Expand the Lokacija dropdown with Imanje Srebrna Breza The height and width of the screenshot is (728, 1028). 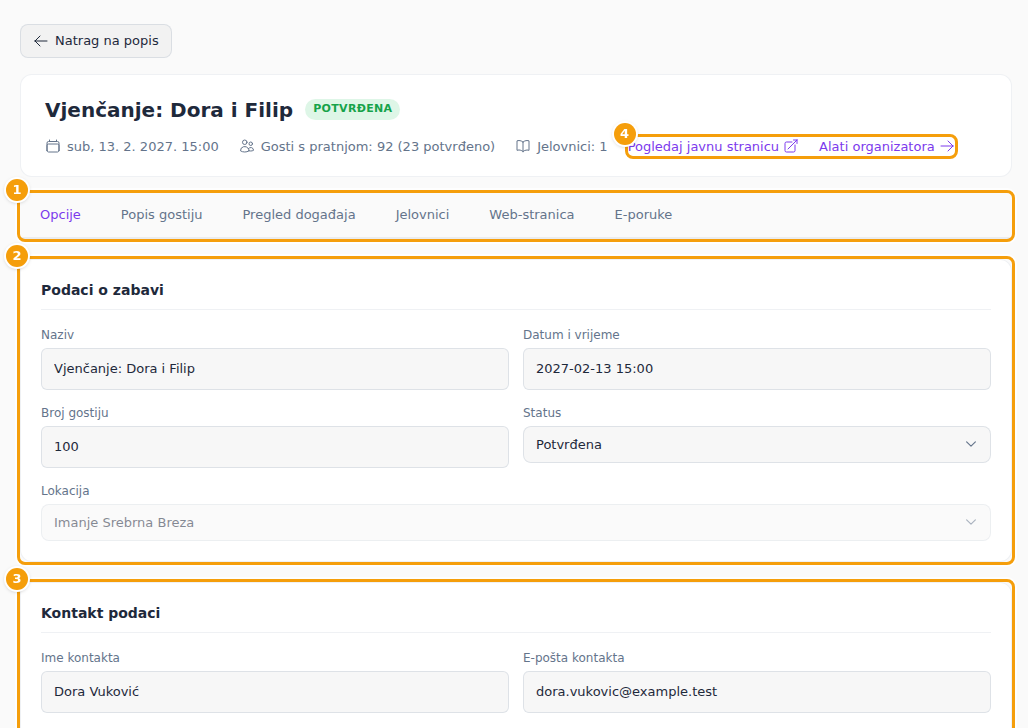click(x=515, y=523)
